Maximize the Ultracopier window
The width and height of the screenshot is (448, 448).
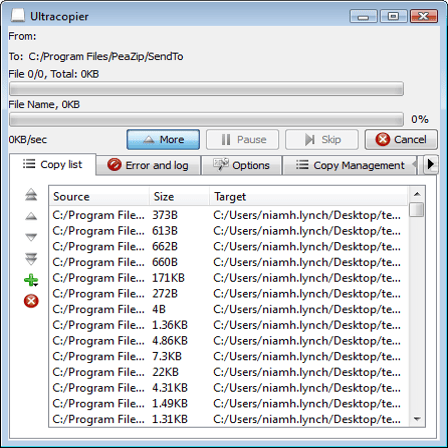tap(393, 16)
